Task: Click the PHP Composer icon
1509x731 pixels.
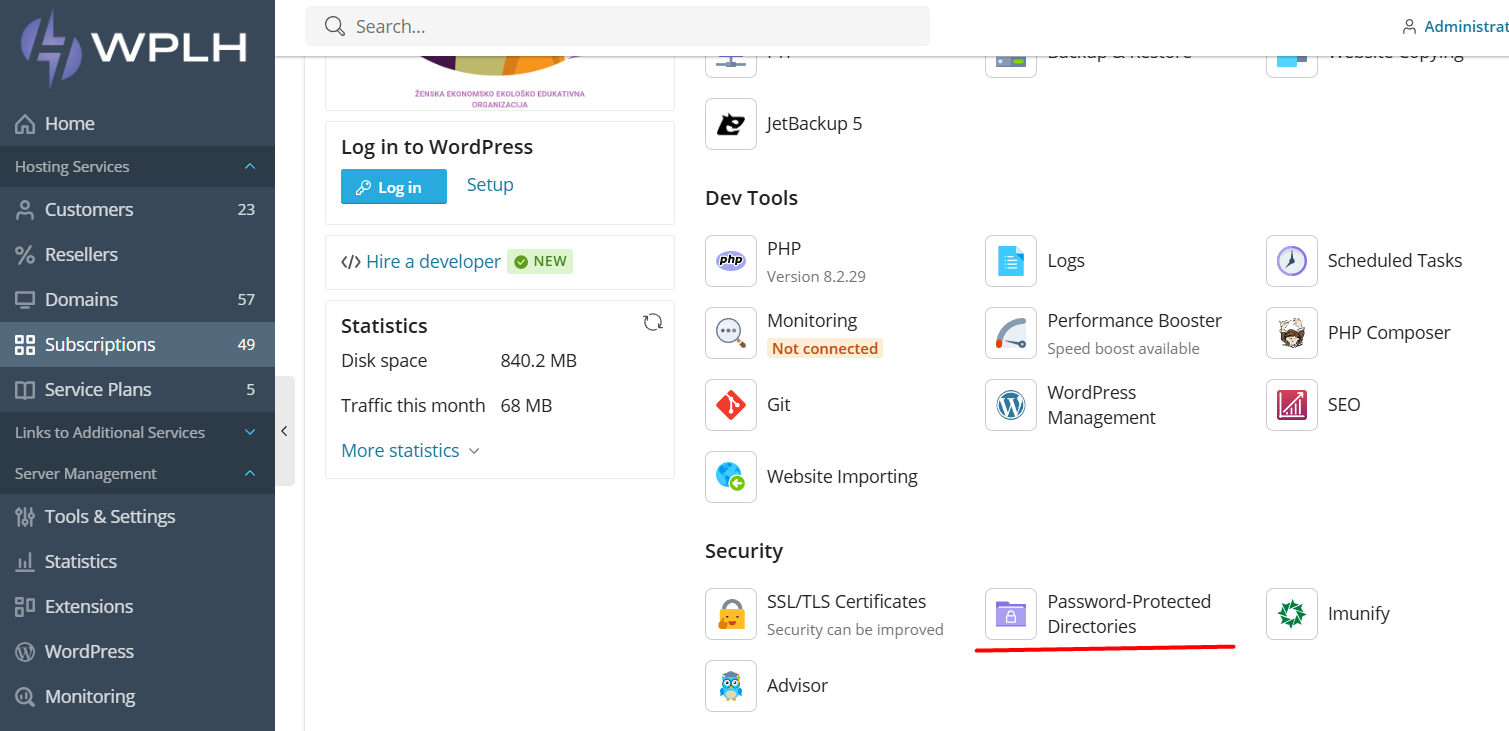Action: pos(1292,333)
